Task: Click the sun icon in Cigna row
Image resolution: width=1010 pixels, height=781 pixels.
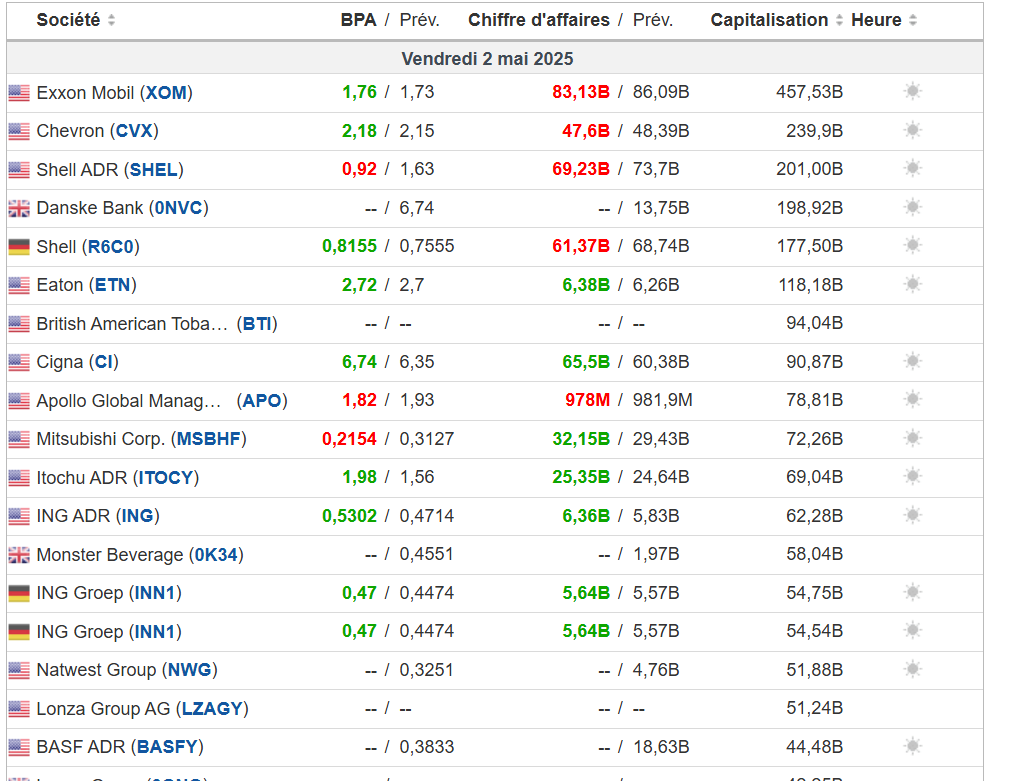Action: tap(912, 361)
